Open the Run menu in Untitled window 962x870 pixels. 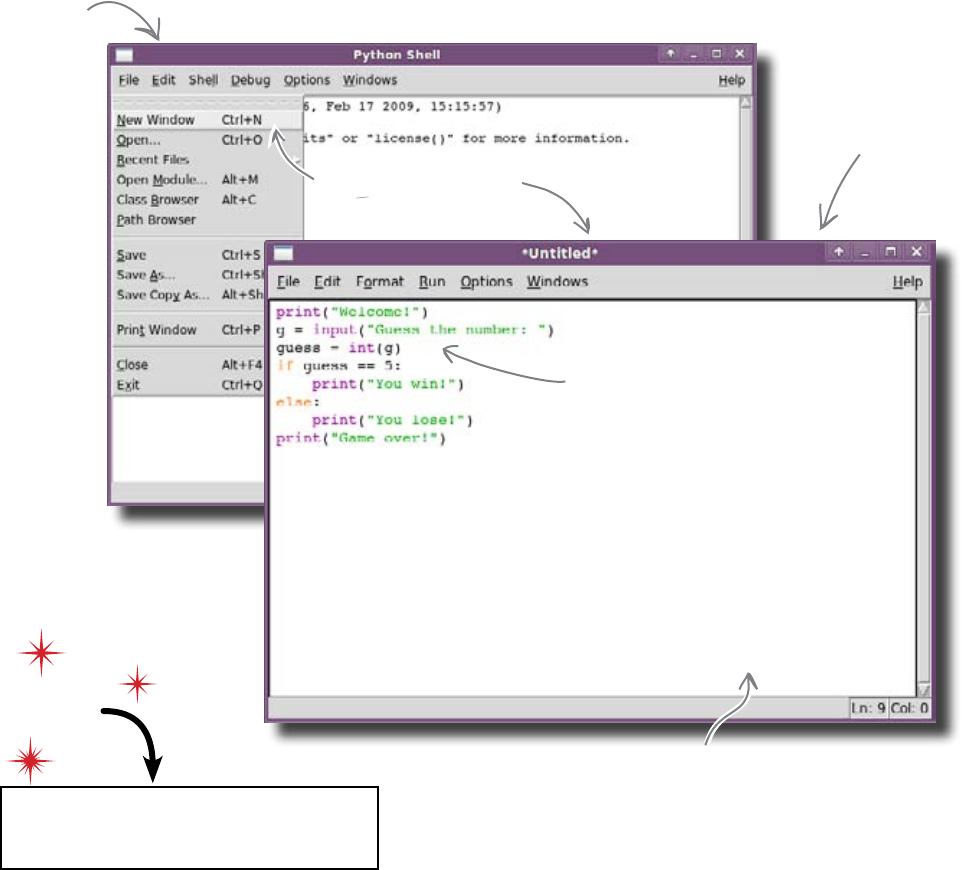click(x=432, y=282)
